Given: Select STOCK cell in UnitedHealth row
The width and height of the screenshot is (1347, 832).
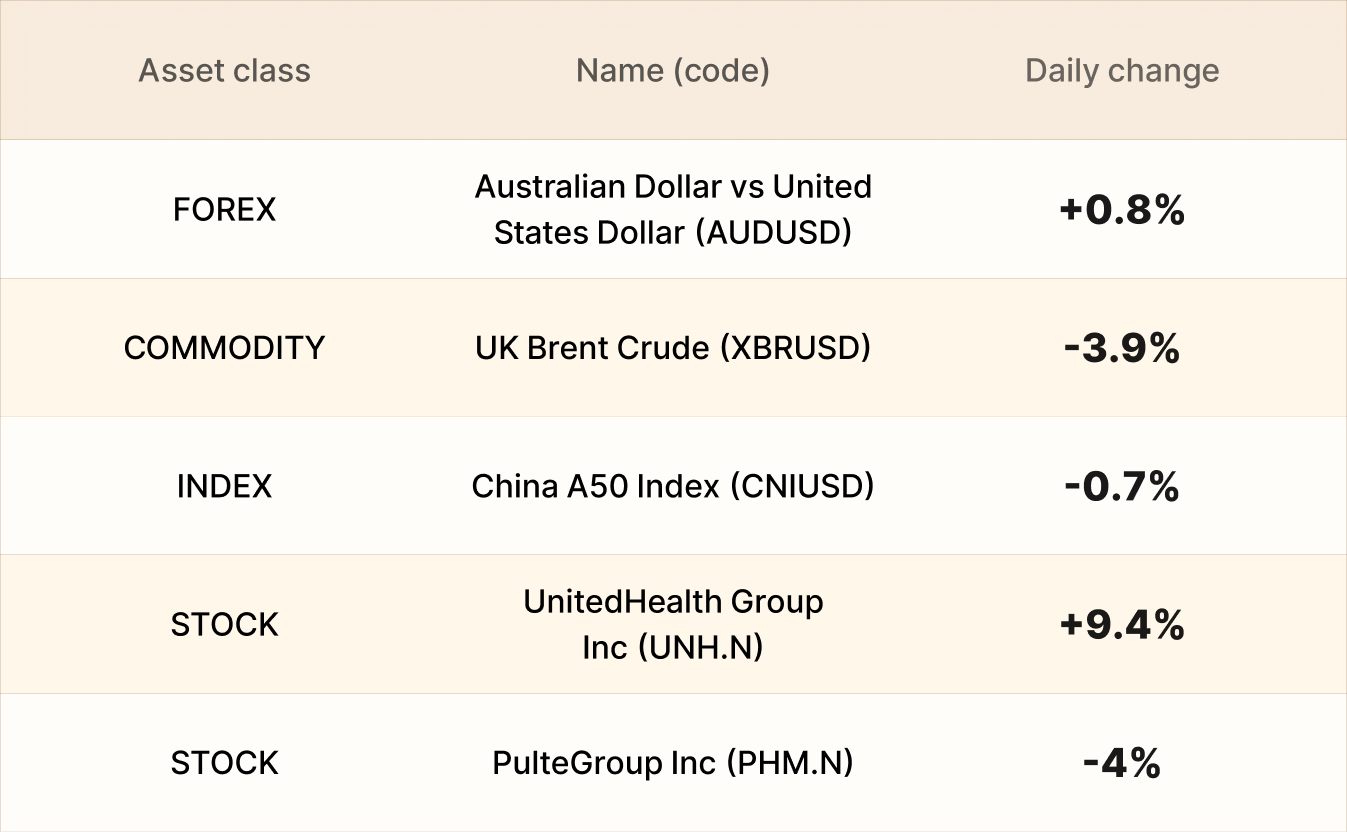Looking at the screenshot, I should point(224,624).
